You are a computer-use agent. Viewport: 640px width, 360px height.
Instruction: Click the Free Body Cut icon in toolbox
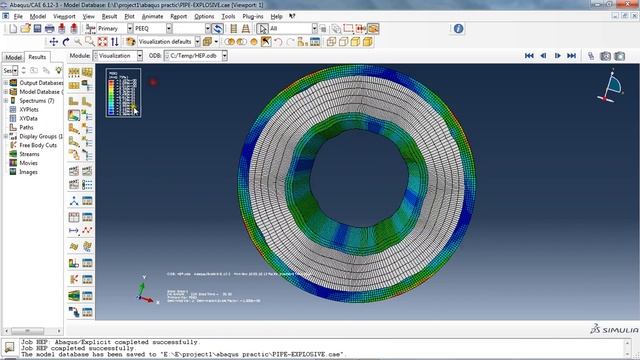(74, 279)
